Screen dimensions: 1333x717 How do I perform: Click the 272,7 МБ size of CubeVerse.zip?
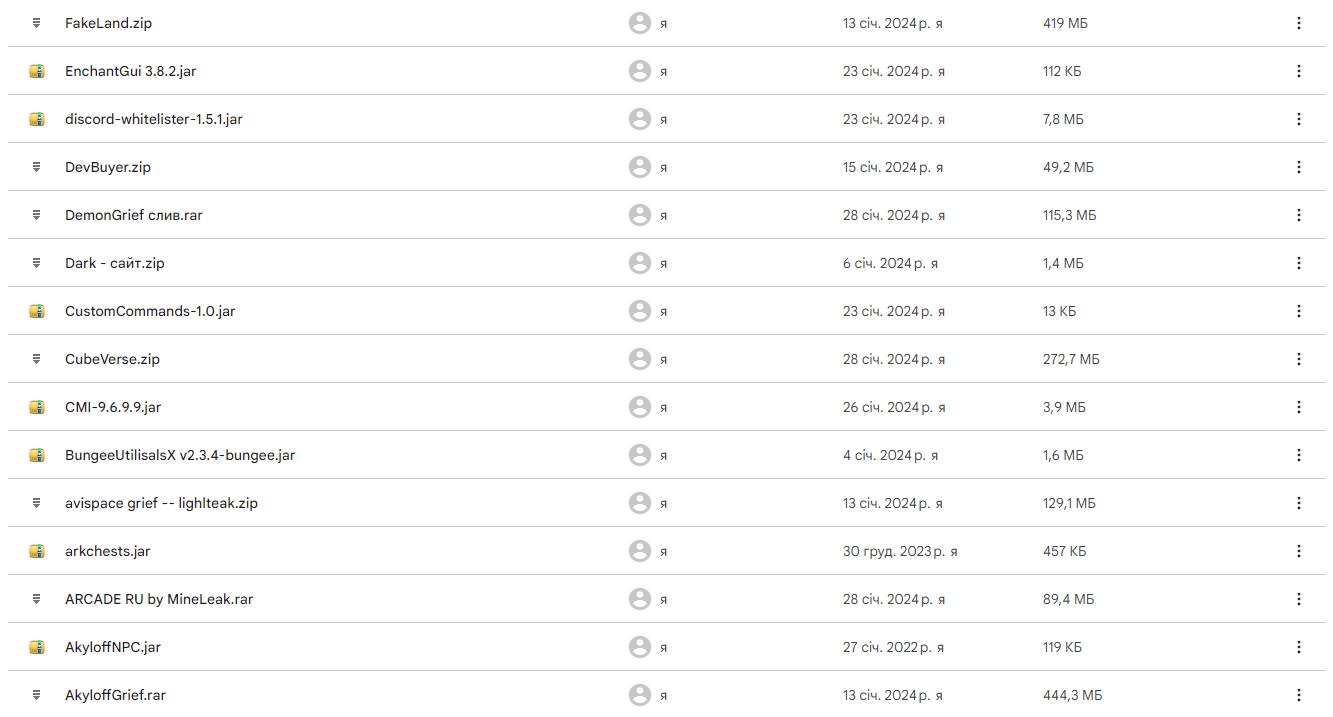1071,359
